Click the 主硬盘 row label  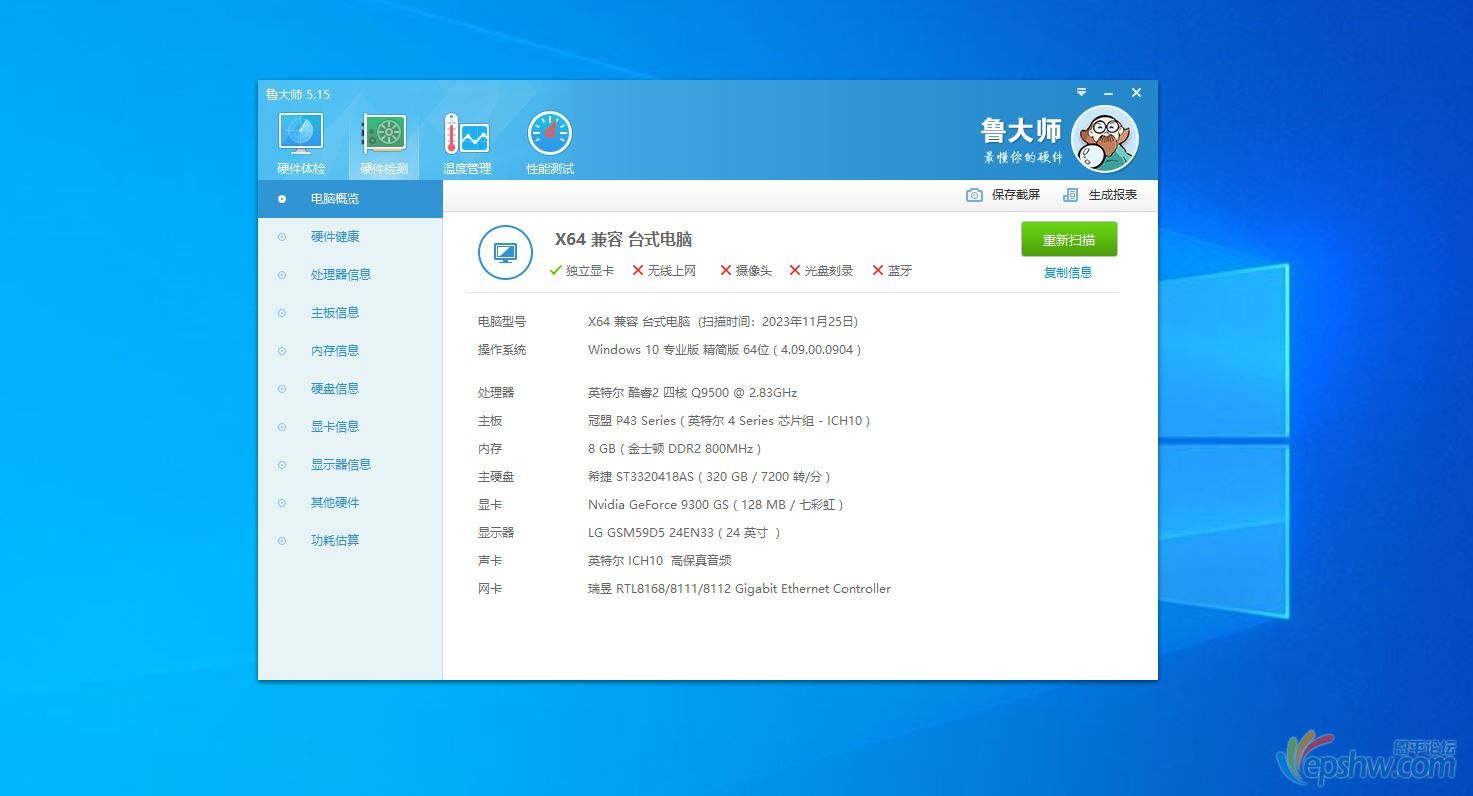(496, 477)
